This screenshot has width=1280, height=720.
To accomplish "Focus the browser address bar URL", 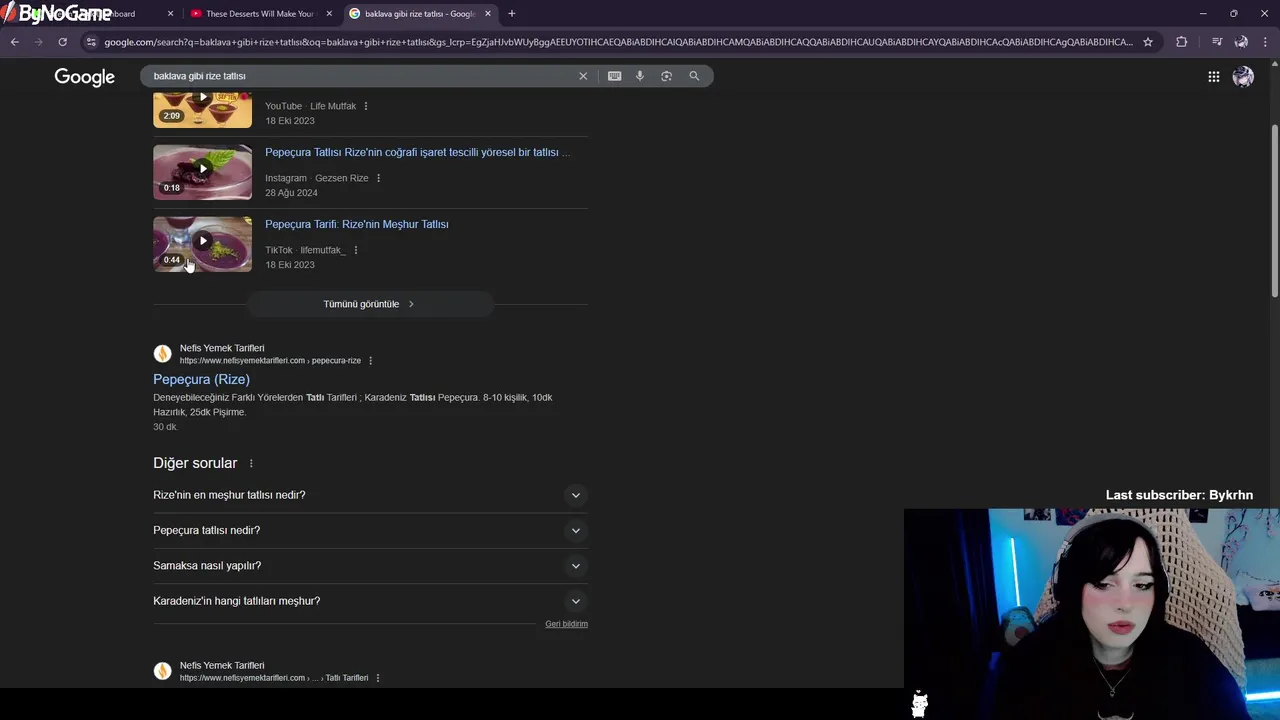I will (x=618, y=42).
